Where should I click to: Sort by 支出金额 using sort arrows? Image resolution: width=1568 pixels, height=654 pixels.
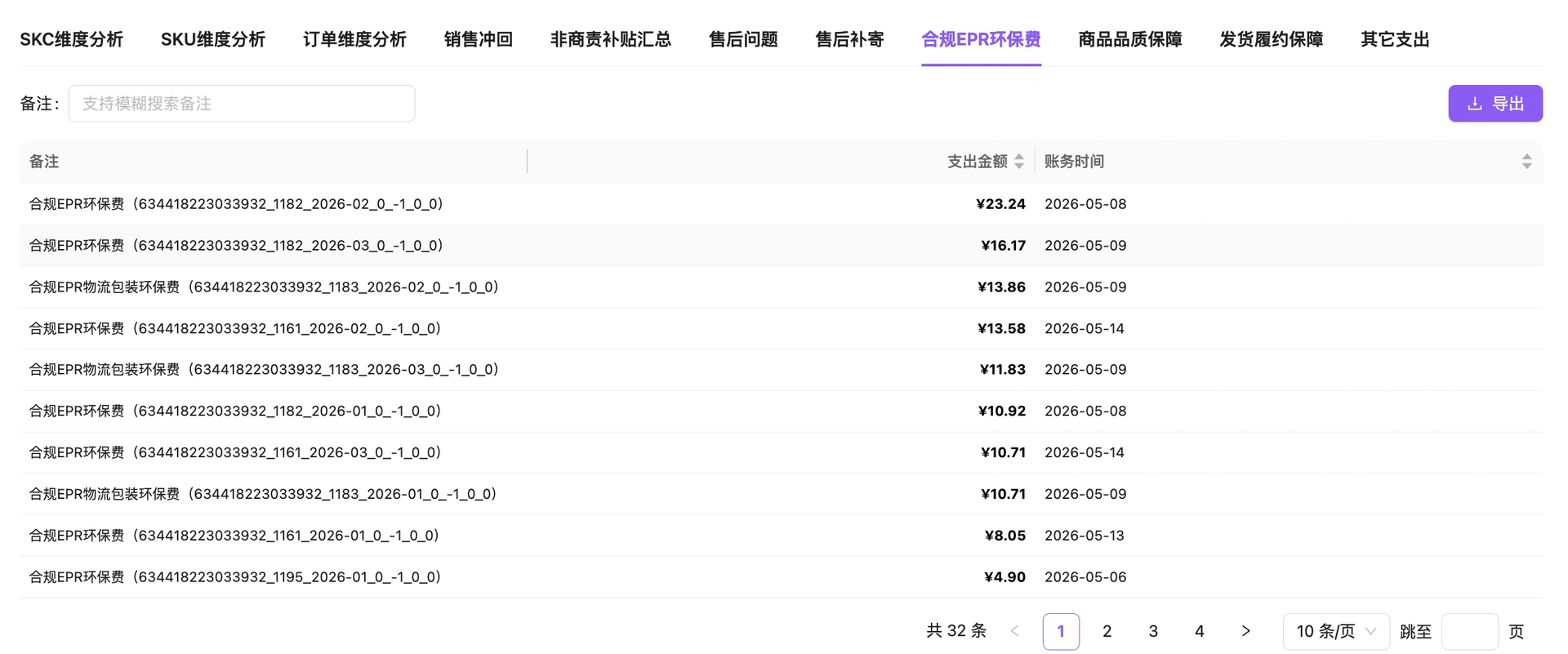pyautogui.click(x=1018, y=162)
